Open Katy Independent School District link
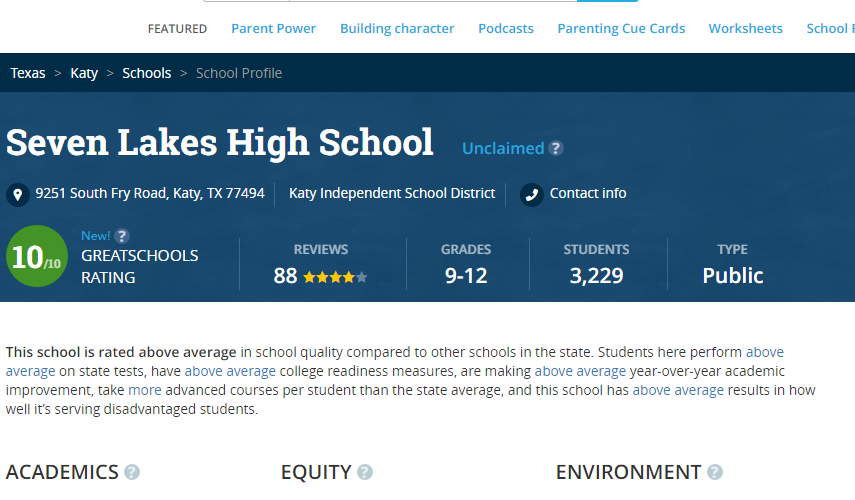The height and width of the screenshot is (500, 855). tap(392, 193)
